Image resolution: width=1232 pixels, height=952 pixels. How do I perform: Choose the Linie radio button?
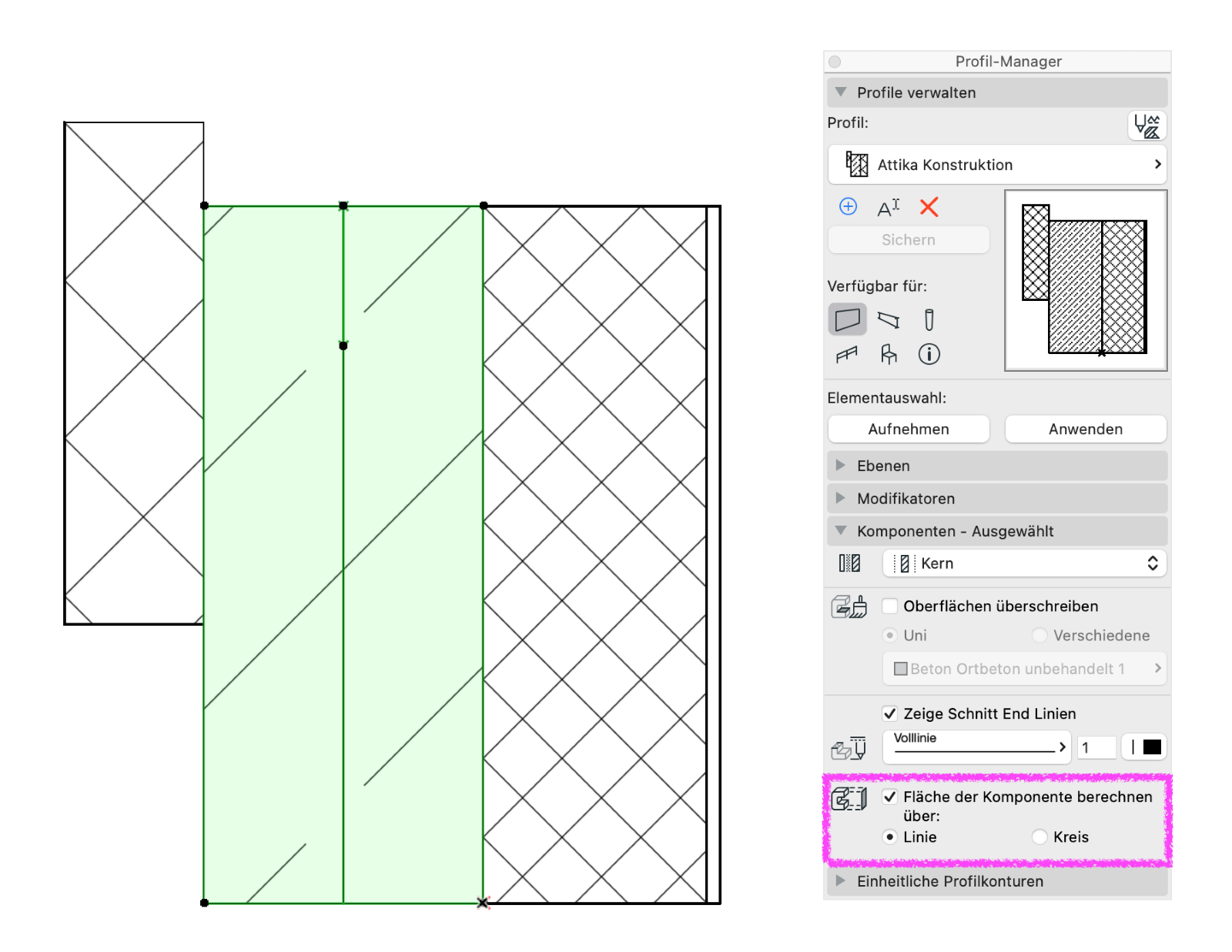coord(890,837)
